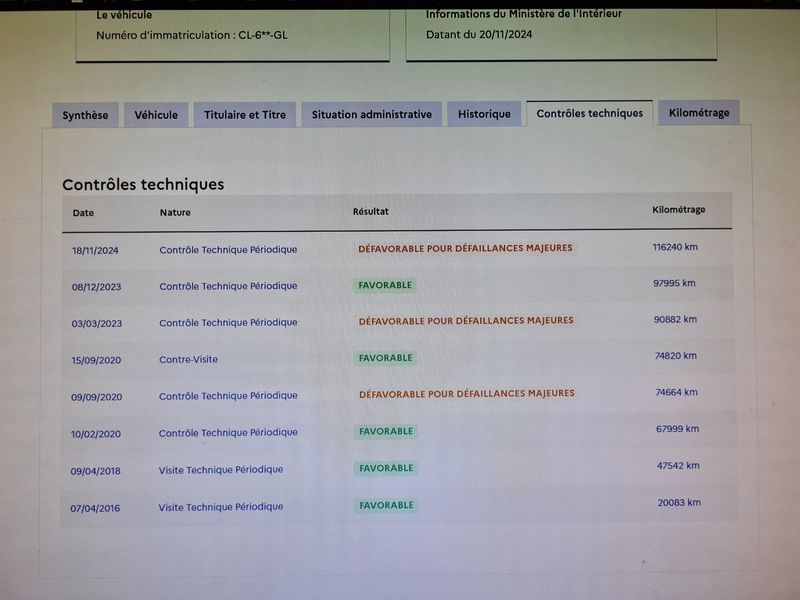This screenshot has height=600, width=800.
Task: Open the Kilométrage tab
Action: point(699,113)
